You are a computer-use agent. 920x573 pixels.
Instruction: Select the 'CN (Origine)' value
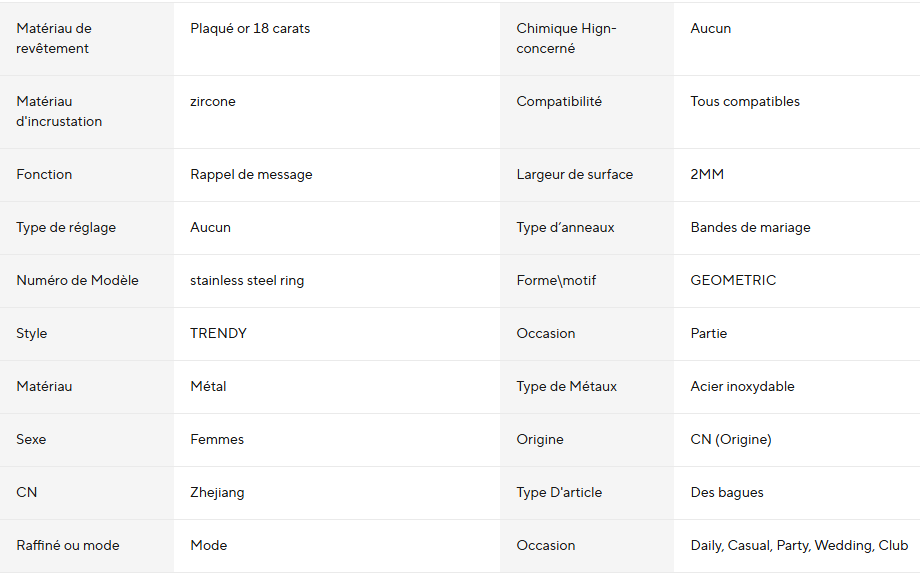coord(731,439)
